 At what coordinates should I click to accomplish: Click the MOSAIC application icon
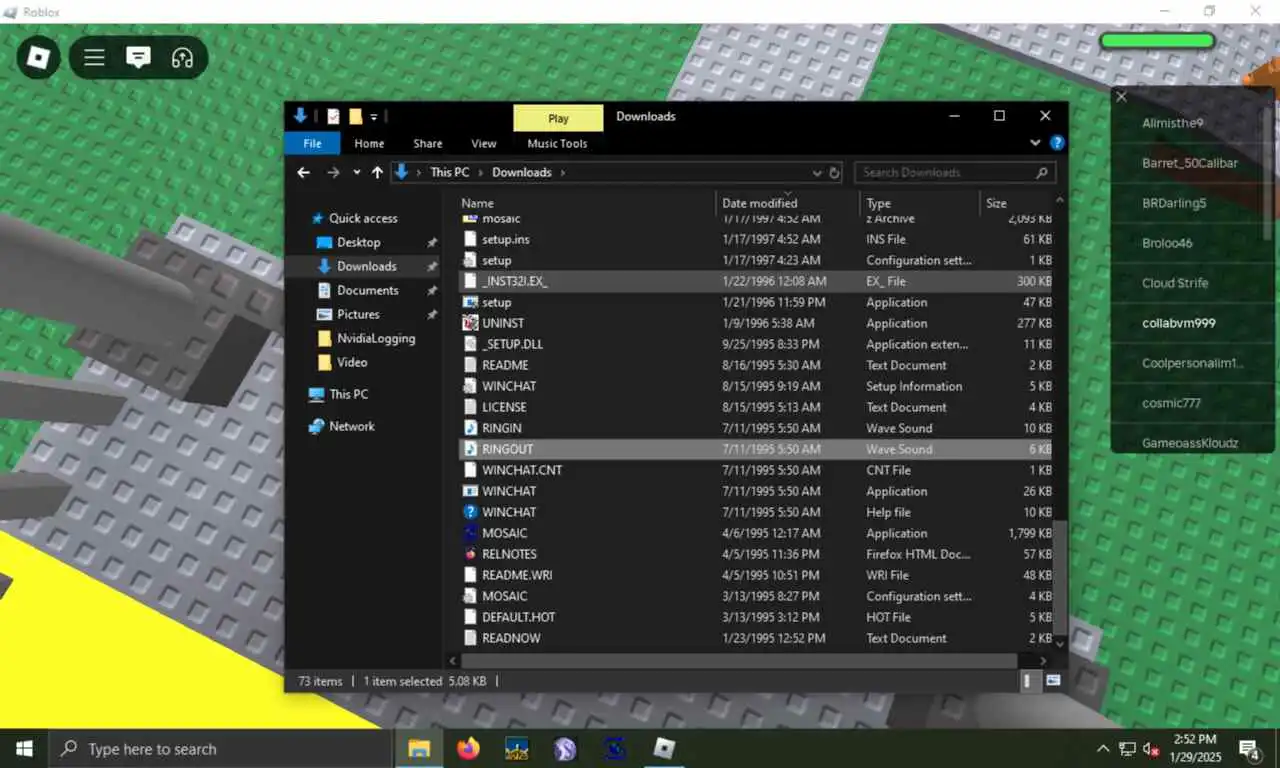[x=471, y=533]
